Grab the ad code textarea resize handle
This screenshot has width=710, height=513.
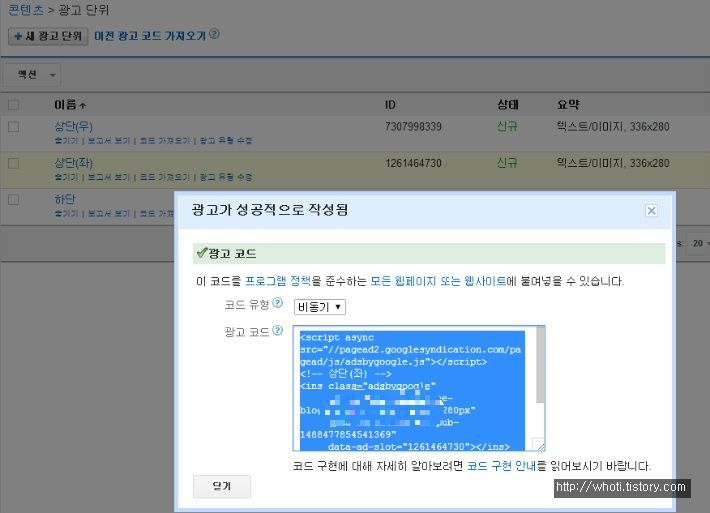coord(539,445)
